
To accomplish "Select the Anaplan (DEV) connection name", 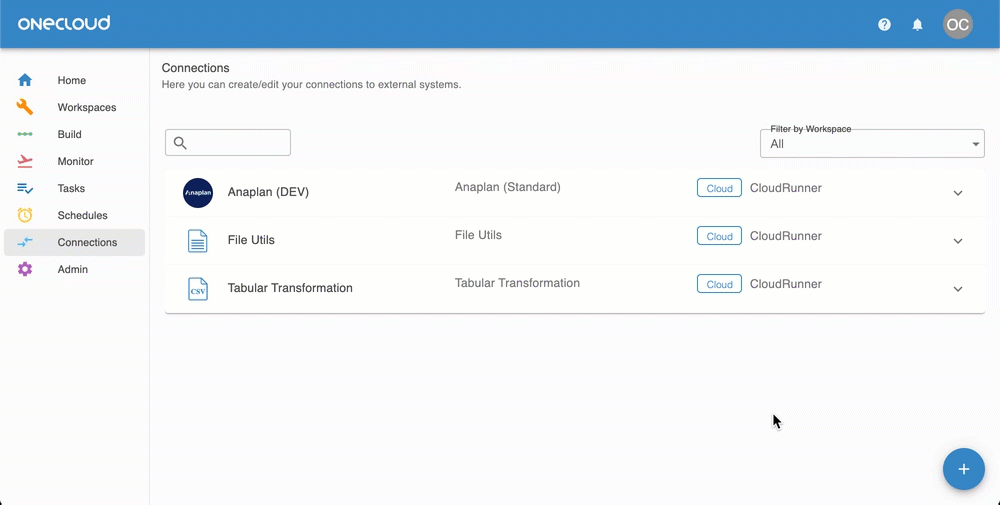I will [268, 192].
